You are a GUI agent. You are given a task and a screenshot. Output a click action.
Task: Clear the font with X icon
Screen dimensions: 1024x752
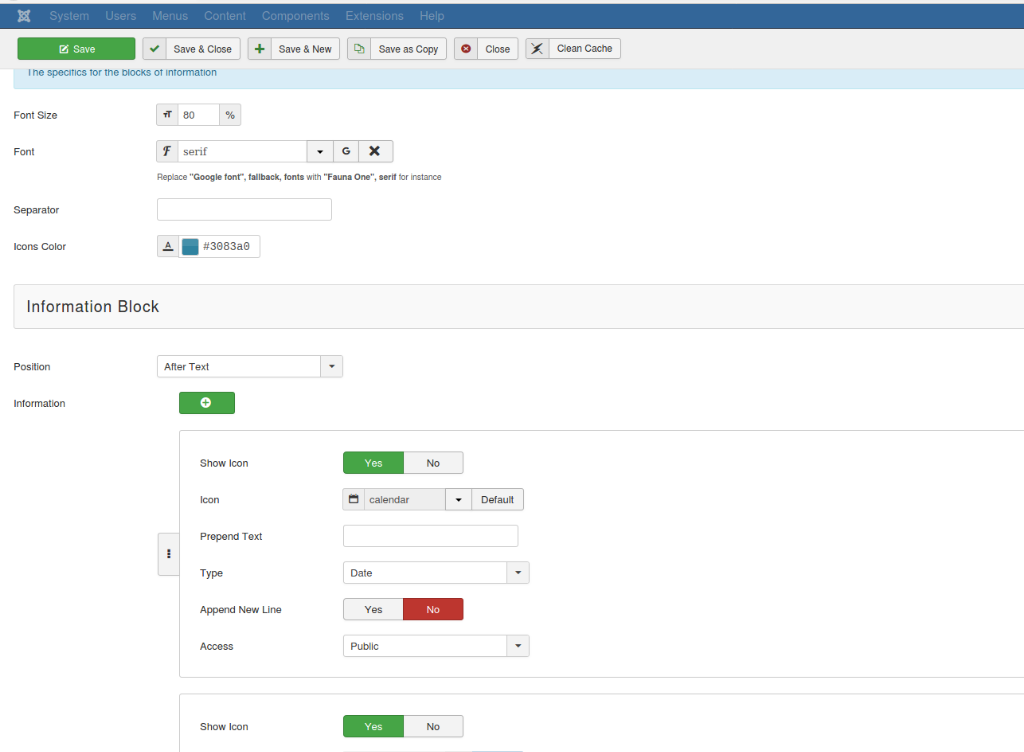click(x=375, y=151)
